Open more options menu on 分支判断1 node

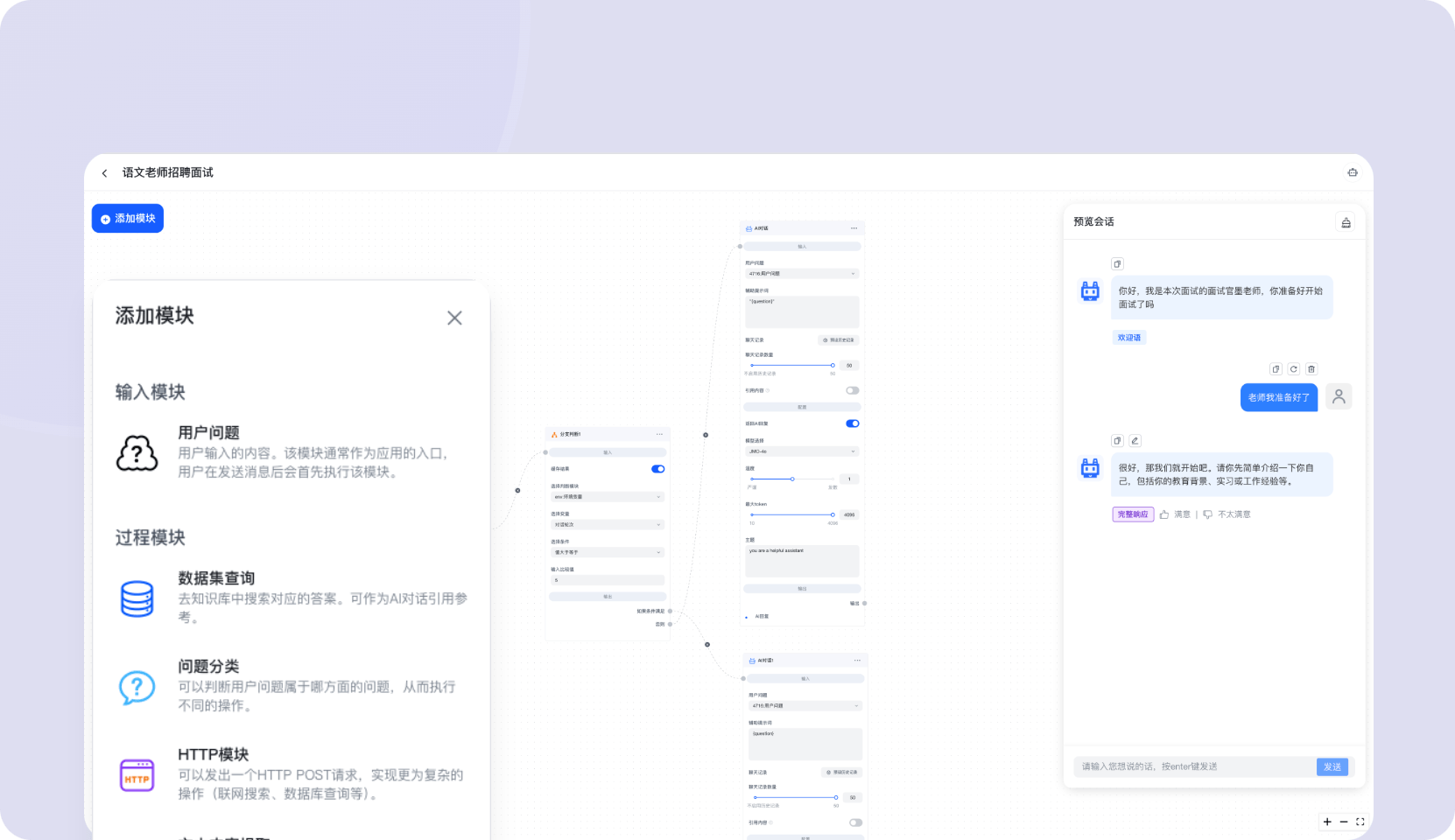click(x=661, y=433)
